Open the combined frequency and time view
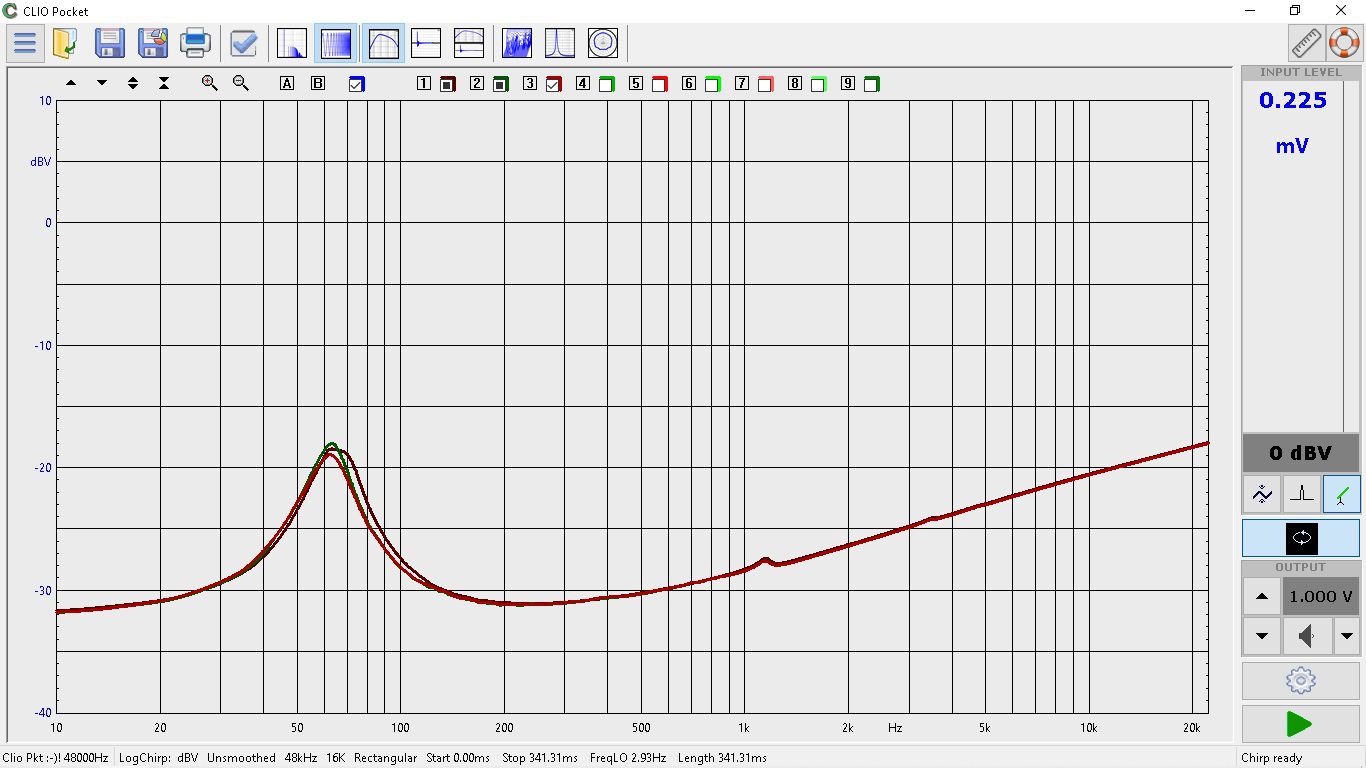 pos(469,43)
